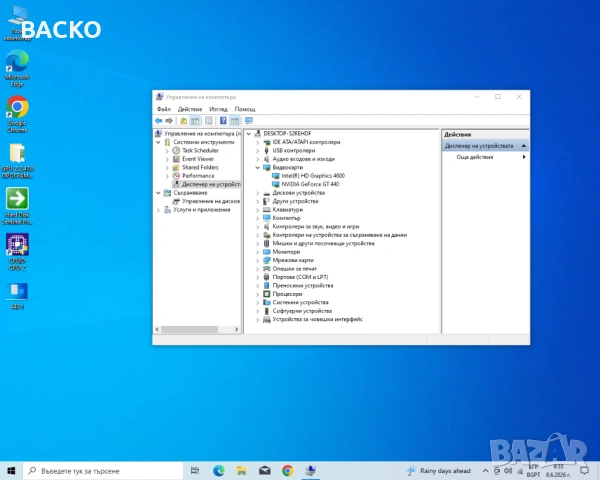Toggle the Show/Hide Console Tree toolbar icon
This screenshot has height=480, width=600.
coord(195,121)
